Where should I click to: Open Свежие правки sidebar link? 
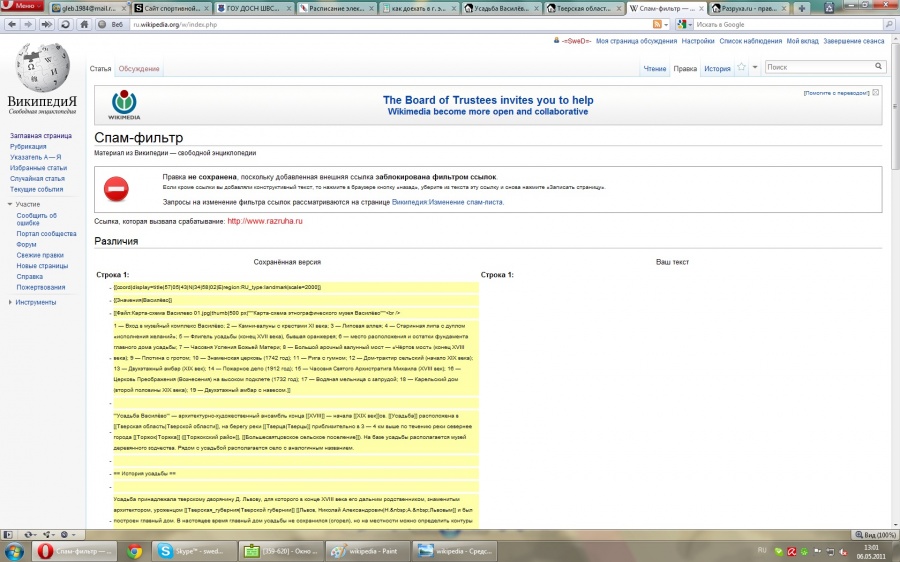click(x=40, y=255)
